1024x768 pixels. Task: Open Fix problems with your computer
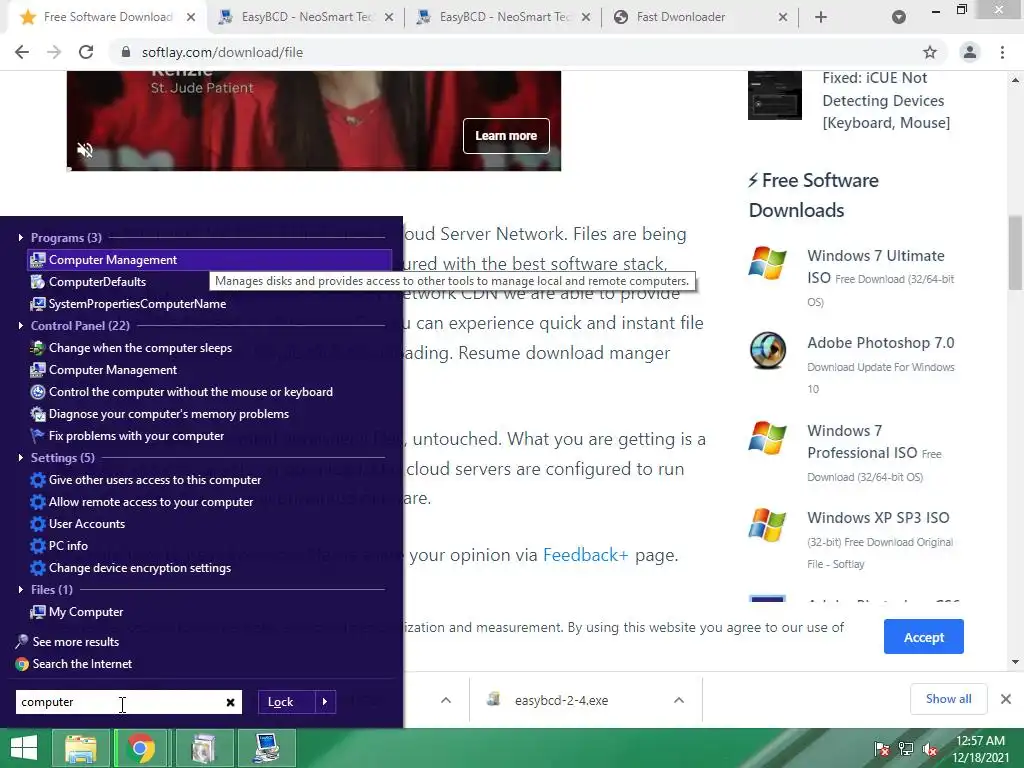(136, 436)
